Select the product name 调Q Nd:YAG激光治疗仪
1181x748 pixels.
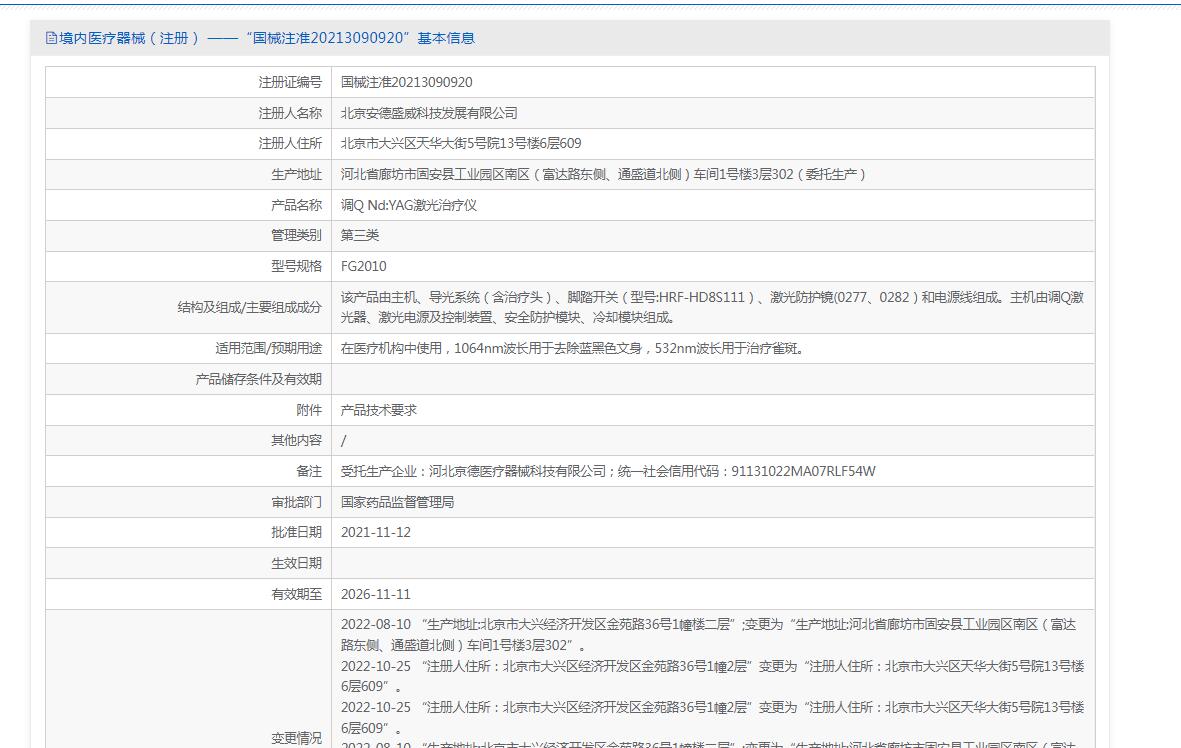(x=409, y=205)
